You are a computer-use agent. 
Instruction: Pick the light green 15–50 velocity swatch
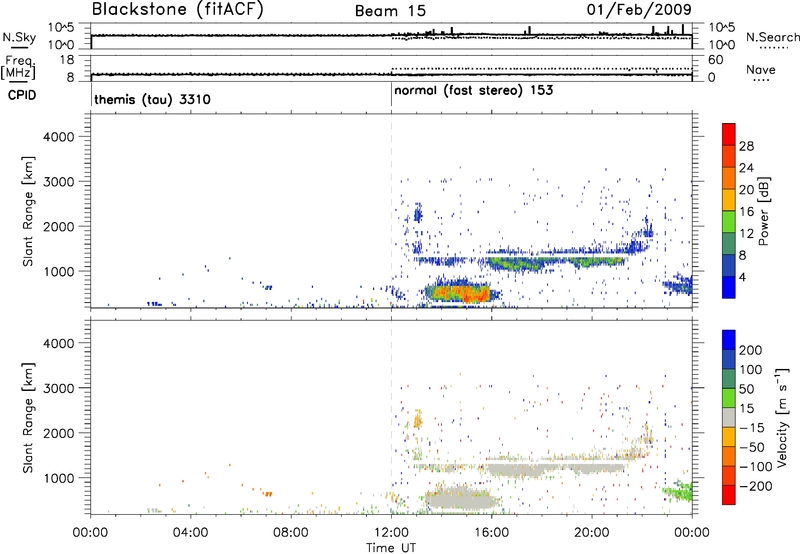click(729, 398)
